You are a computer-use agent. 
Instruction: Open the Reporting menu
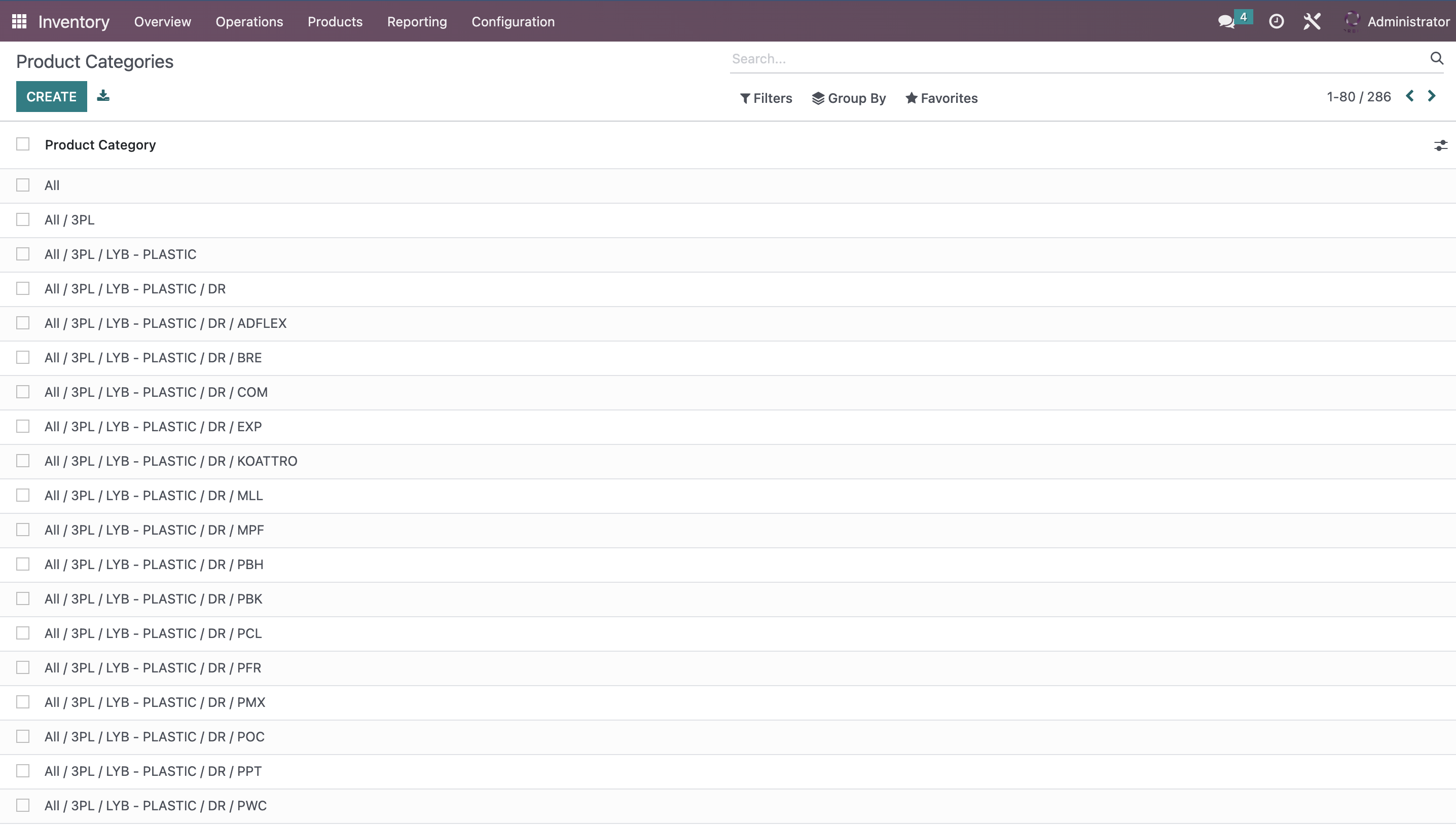(x=417, y=22)
